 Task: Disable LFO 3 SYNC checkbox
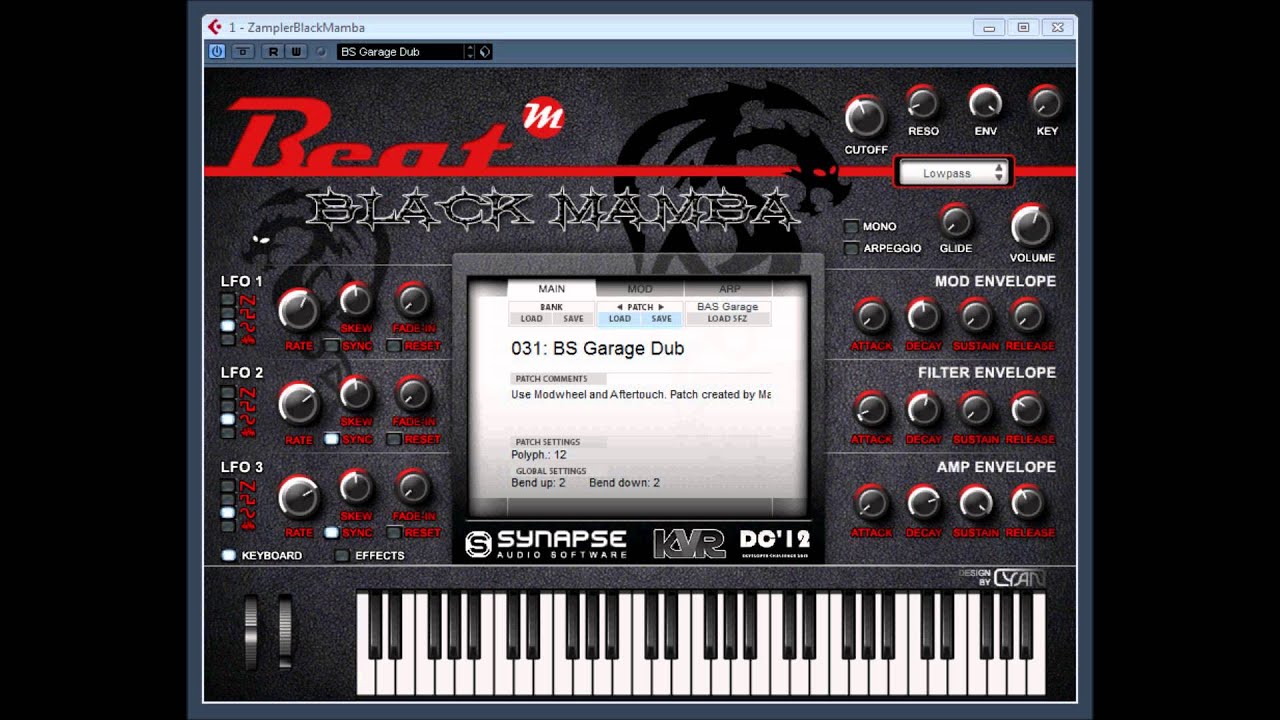click(x=332, y=532)
